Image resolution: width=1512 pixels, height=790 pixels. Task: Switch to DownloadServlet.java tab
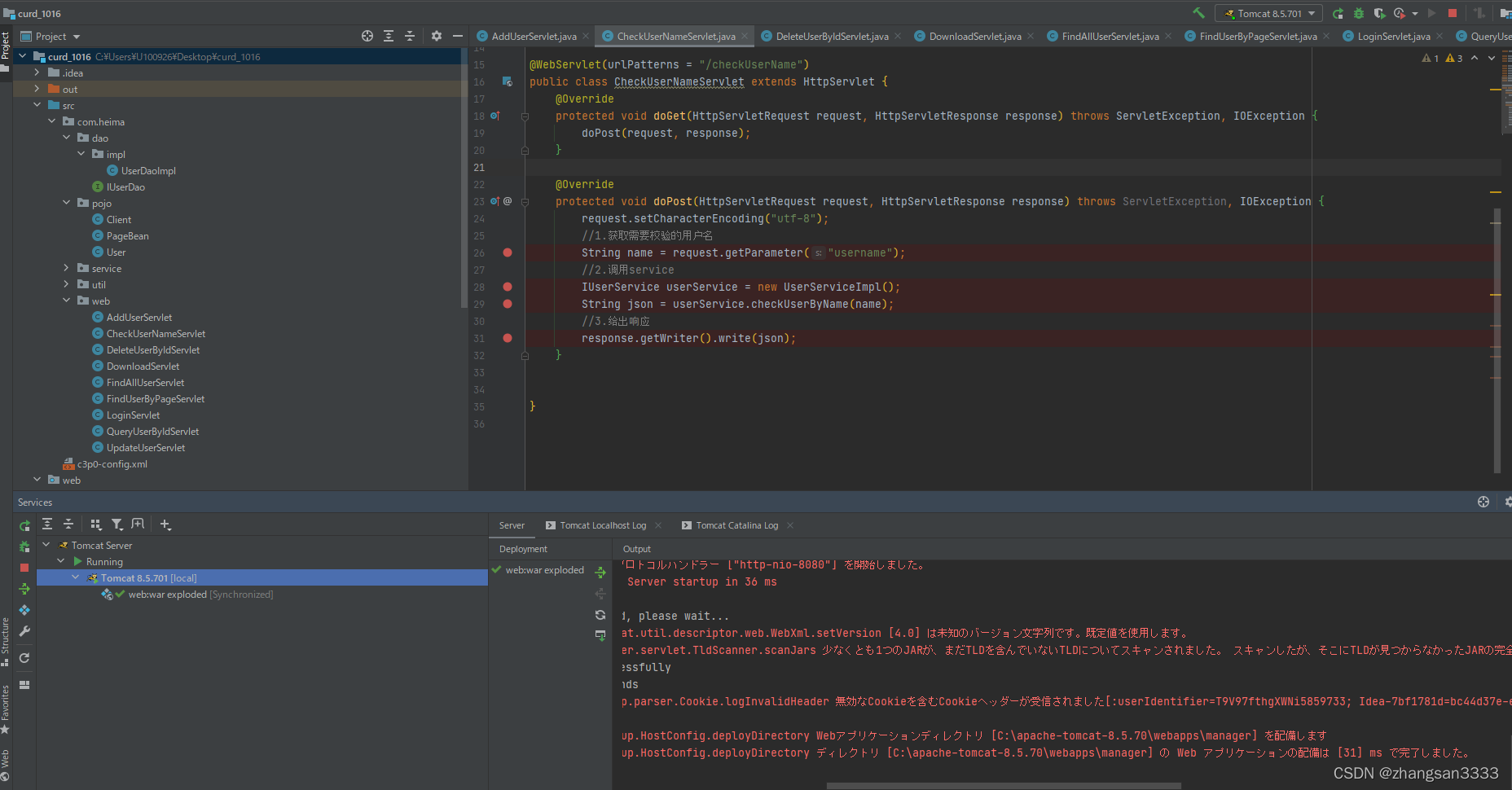[x=975, y=36]
